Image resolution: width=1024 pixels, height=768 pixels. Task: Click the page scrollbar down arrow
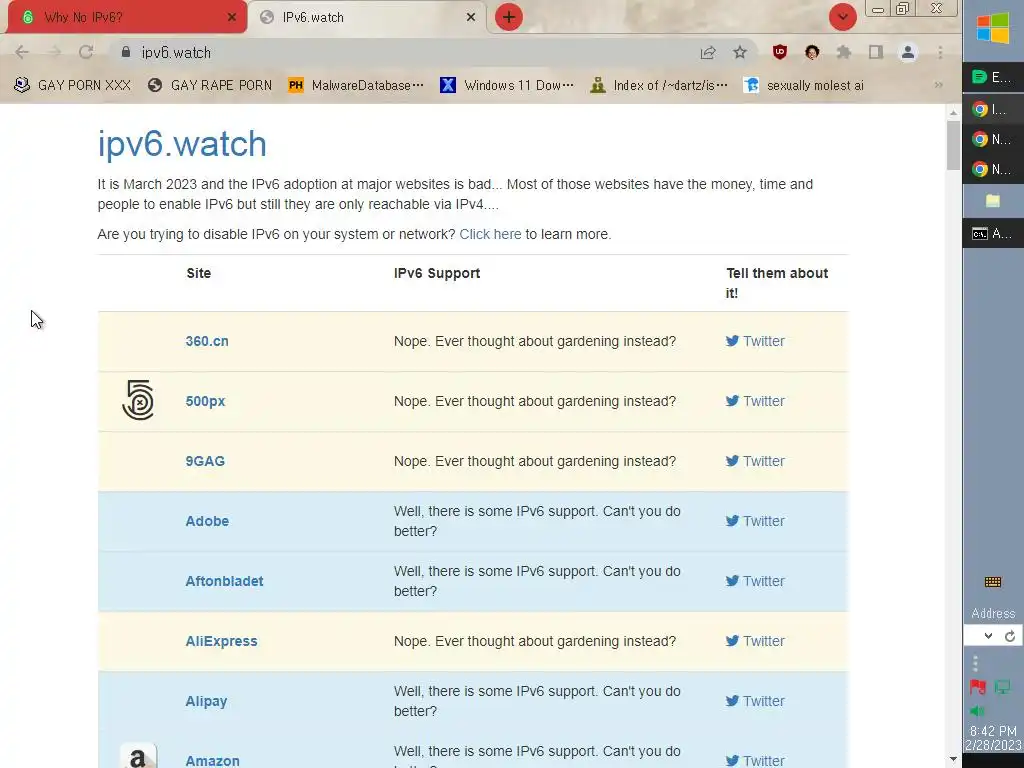[x=953, y=760]
